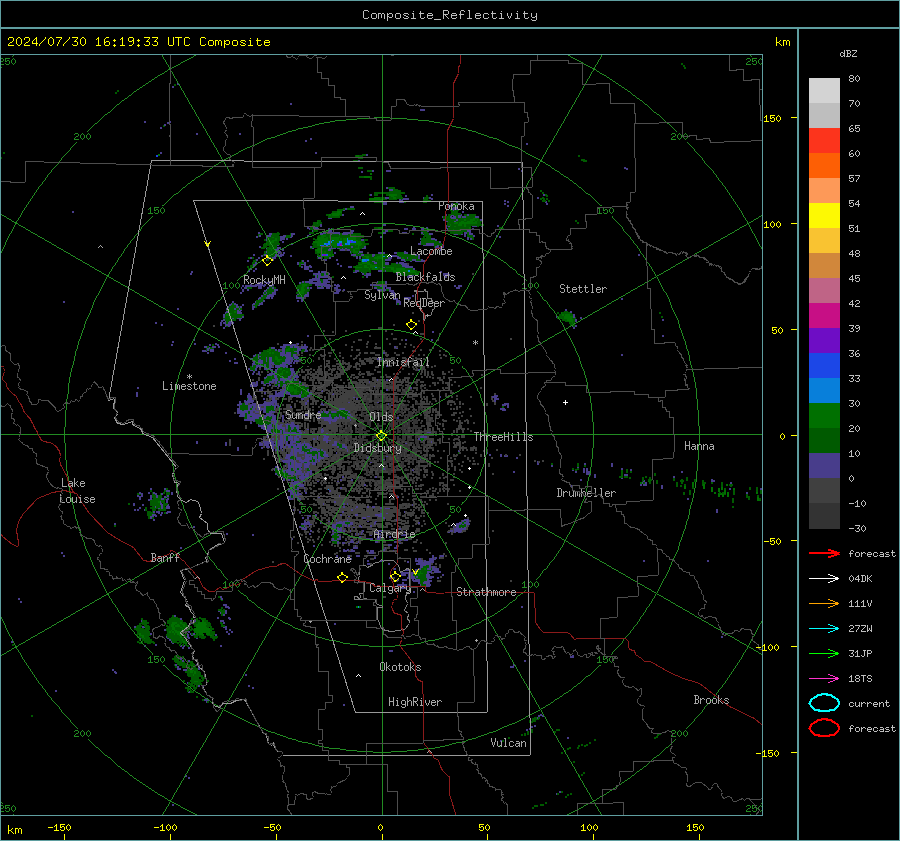
Task: Select the orange 60-57 dBZ color swatch
Action: 824,166
